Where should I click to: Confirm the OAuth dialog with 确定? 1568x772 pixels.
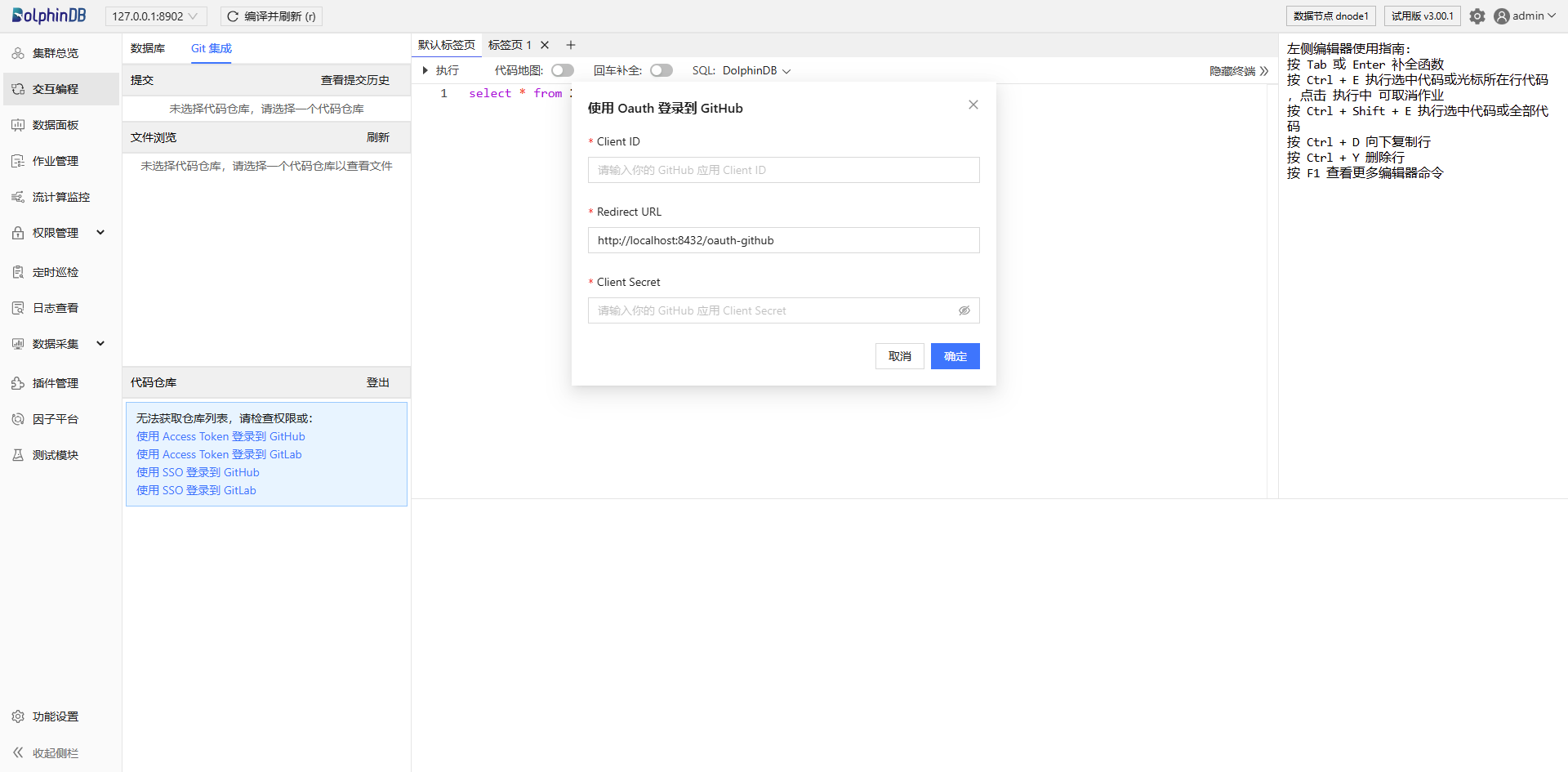point(955,356)
